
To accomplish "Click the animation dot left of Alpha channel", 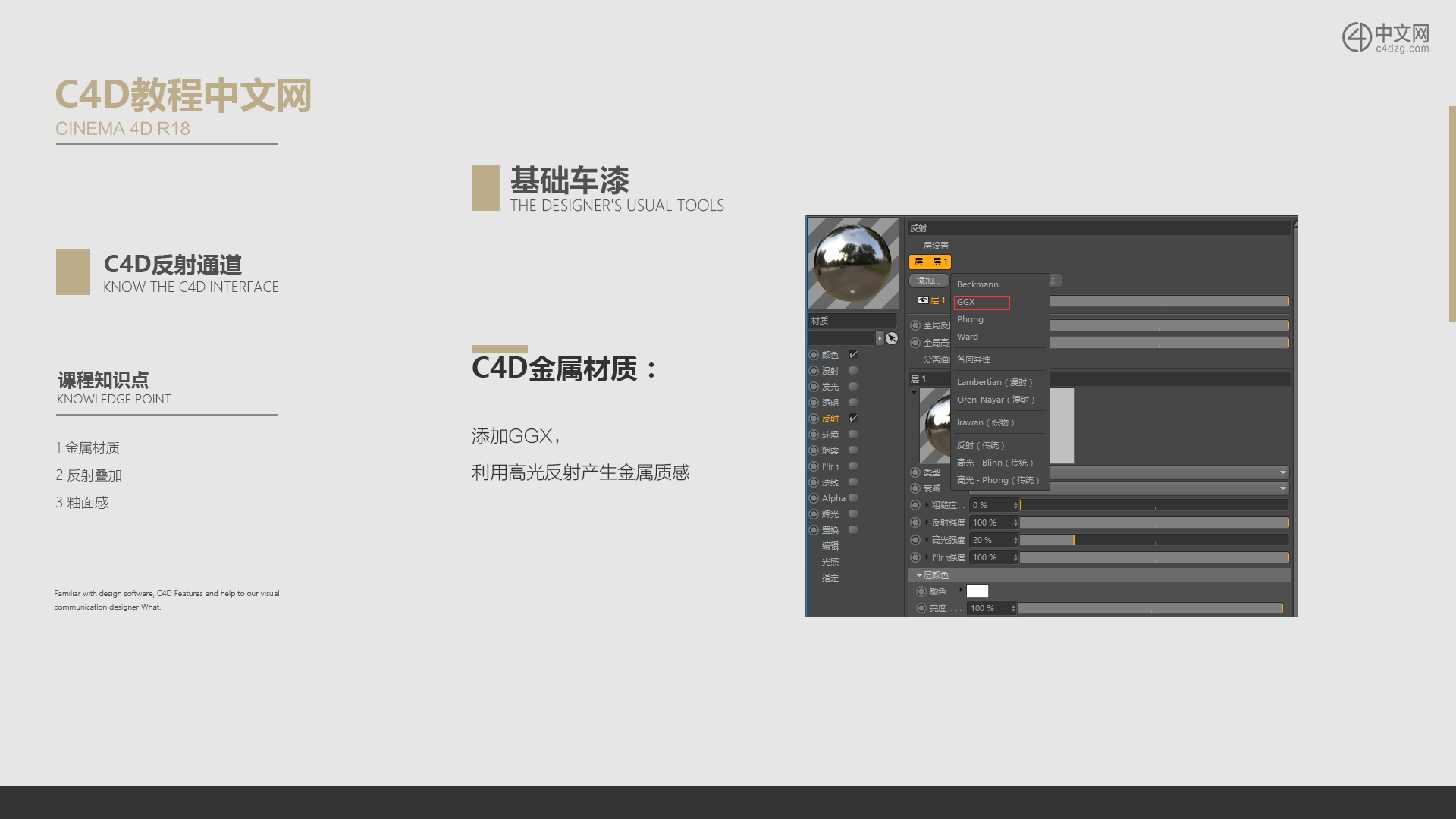I will click(814, 498).
